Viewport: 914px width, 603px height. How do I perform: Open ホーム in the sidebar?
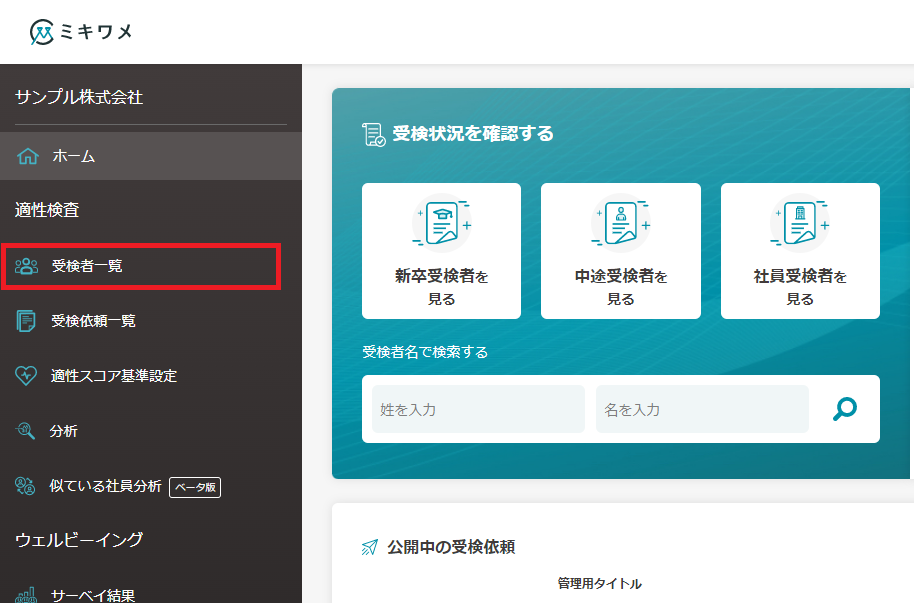tap(74, 156)
